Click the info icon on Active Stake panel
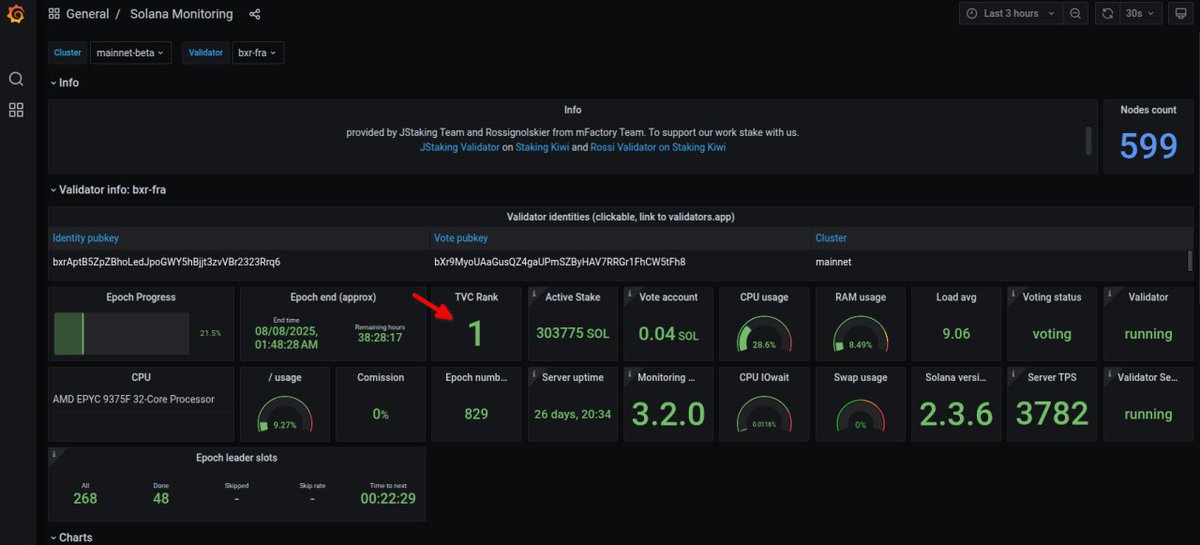1200x545 pixels. pos(534,294)
